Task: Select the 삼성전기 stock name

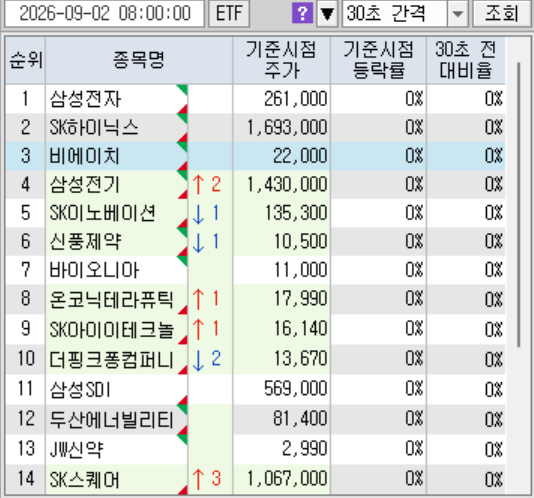Action: click(x=84, y=185)
